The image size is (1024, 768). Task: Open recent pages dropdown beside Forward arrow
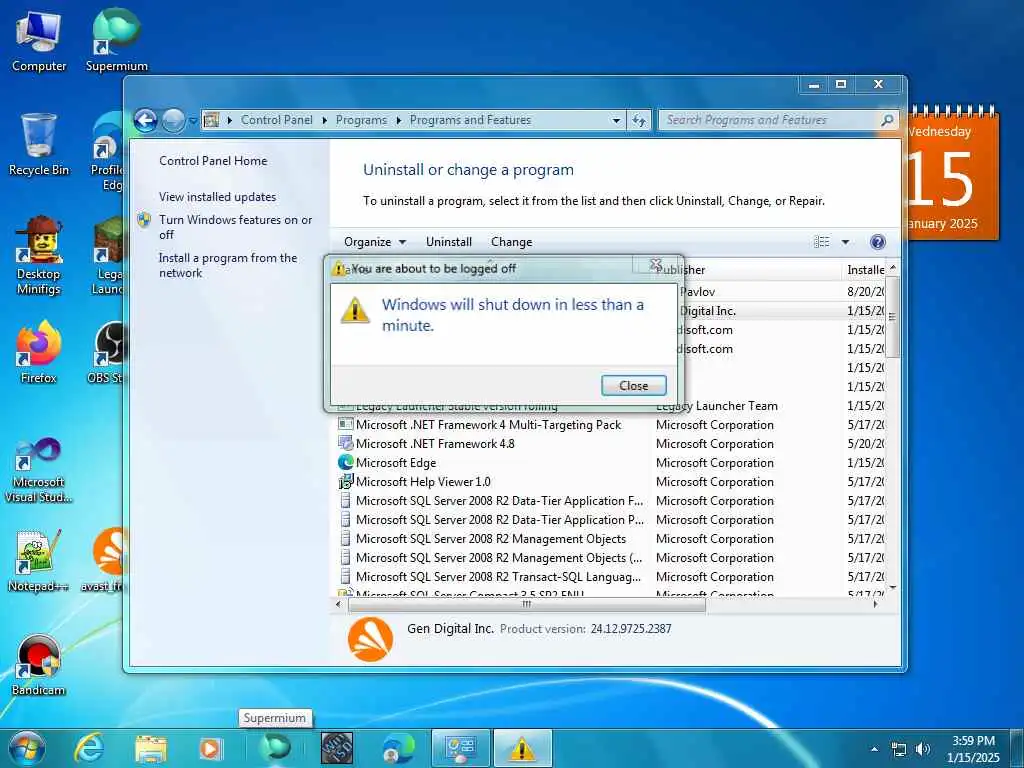193,121
